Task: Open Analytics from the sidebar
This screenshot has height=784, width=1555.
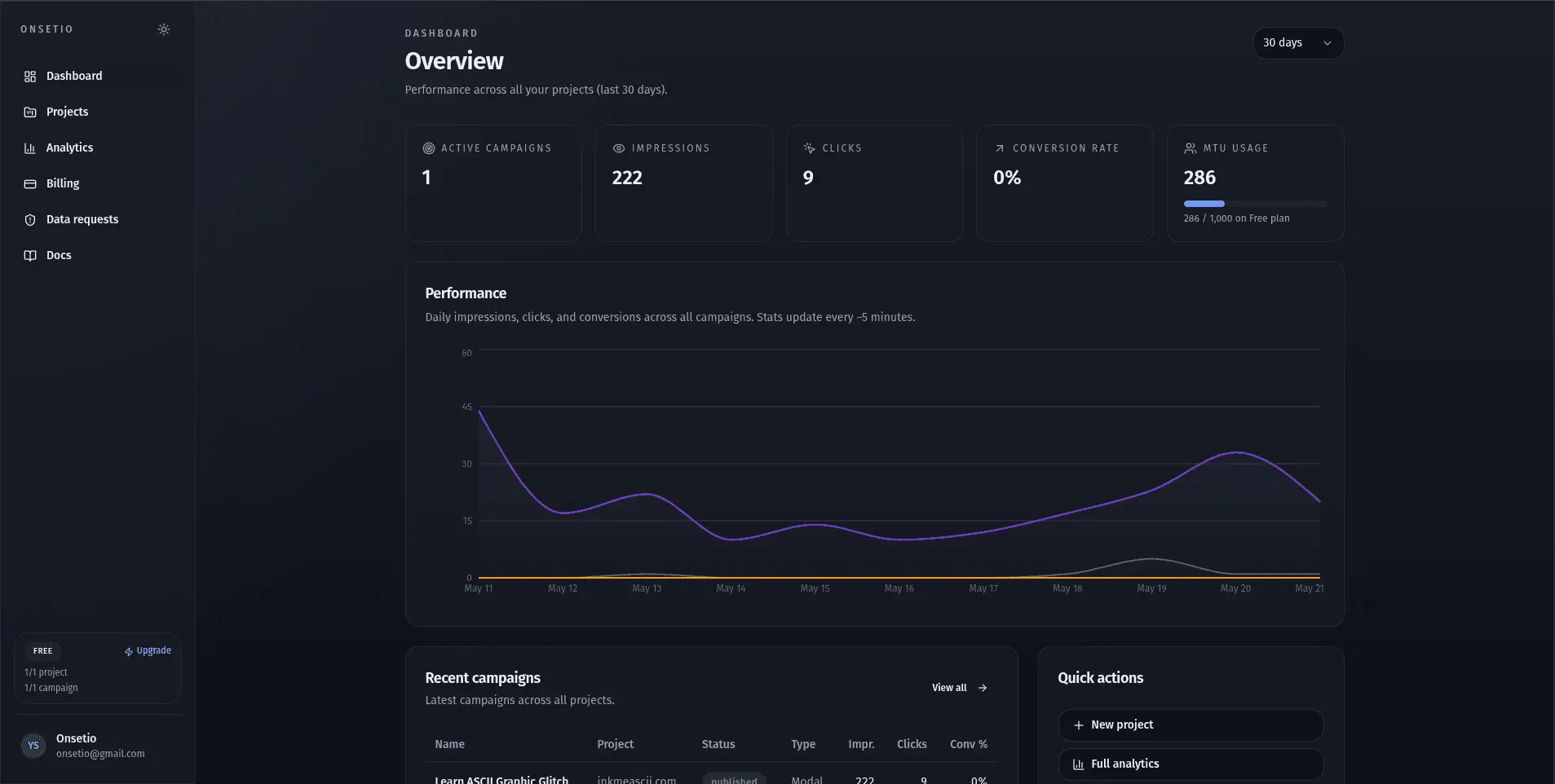Action: coord(98,148)
